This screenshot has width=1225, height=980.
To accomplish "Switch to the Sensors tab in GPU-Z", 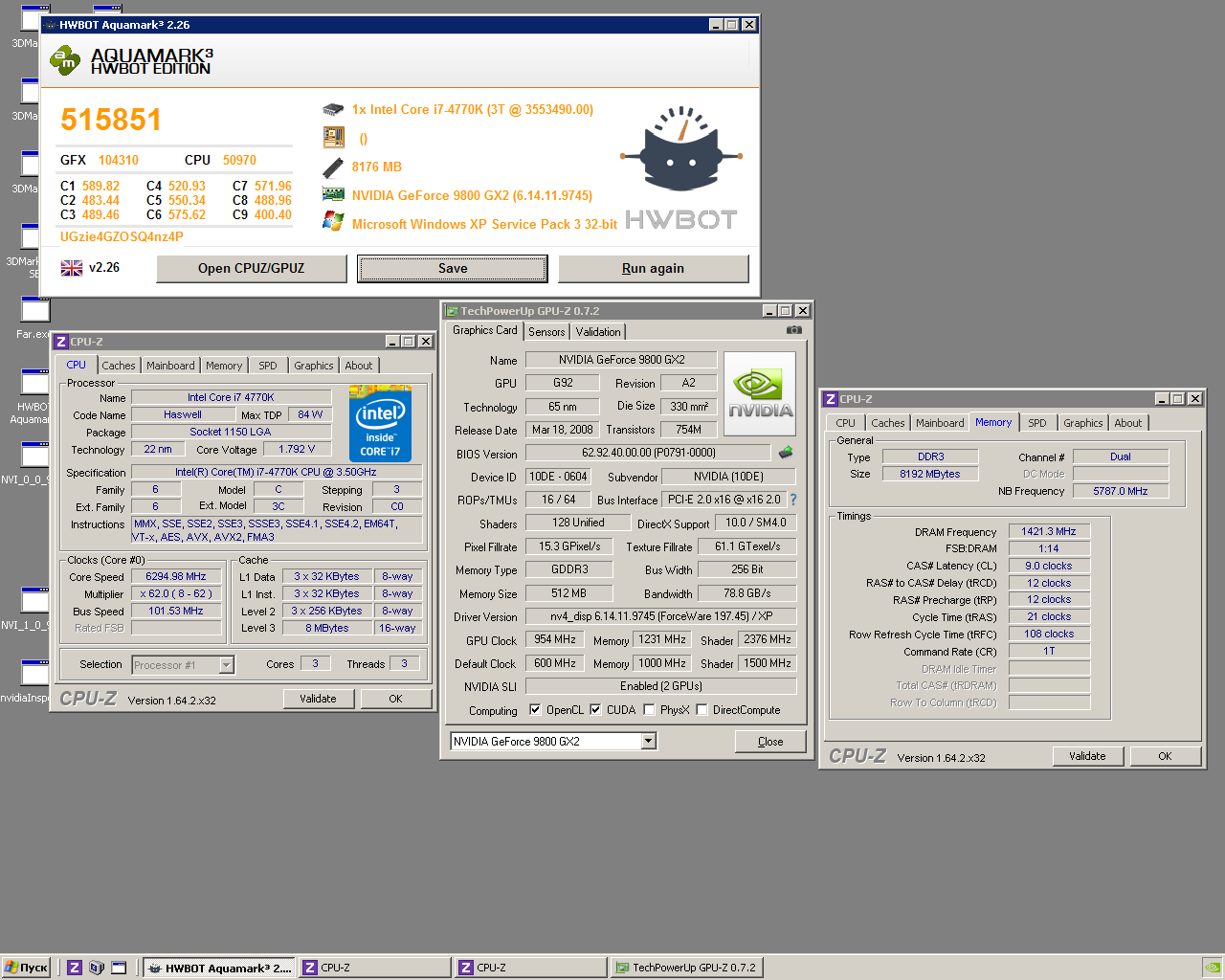I will point(546,332).
